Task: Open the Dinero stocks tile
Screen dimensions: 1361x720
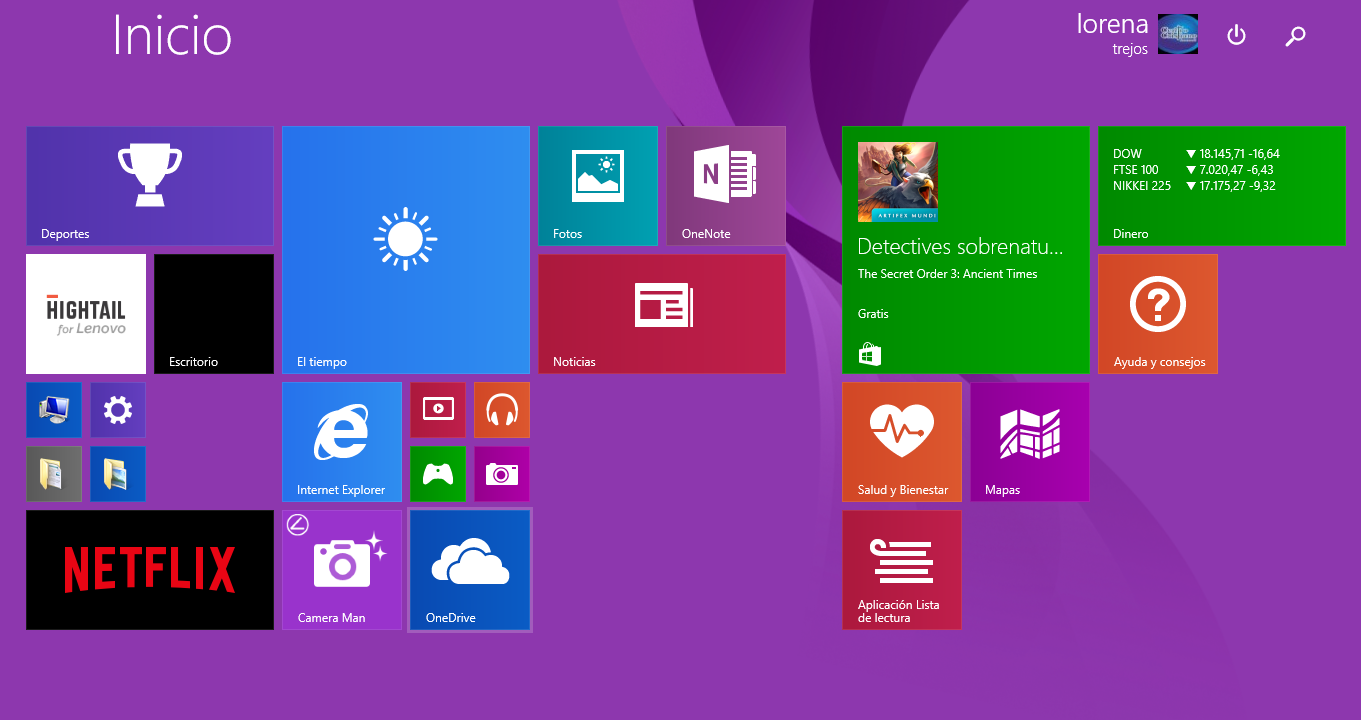Action: [x=1222, y=186]
